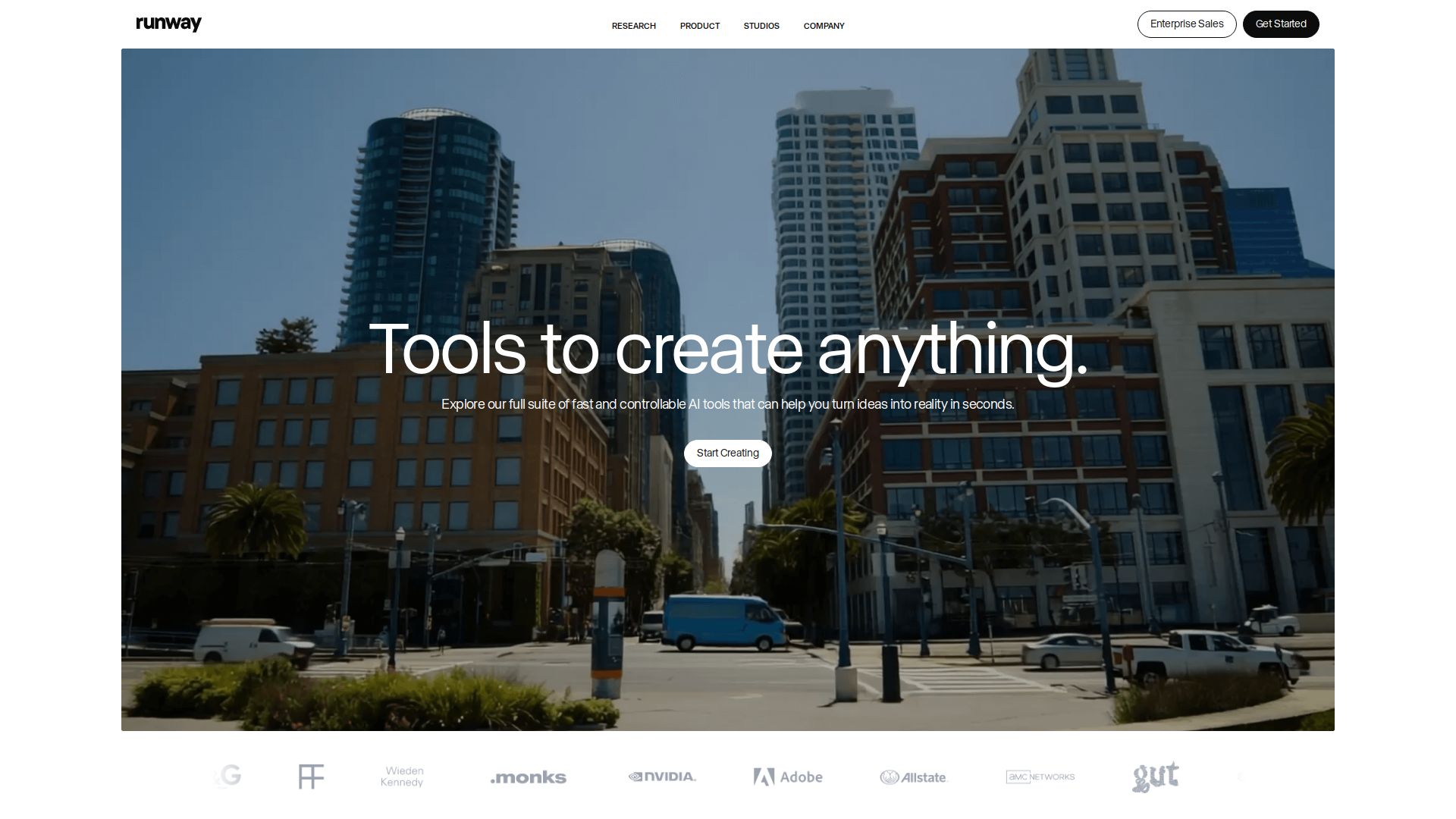Click the Adobe logo
Image resolution: width=1456 pixels, height=819 pixels.
pyautogui.click(x=788, y=777)
